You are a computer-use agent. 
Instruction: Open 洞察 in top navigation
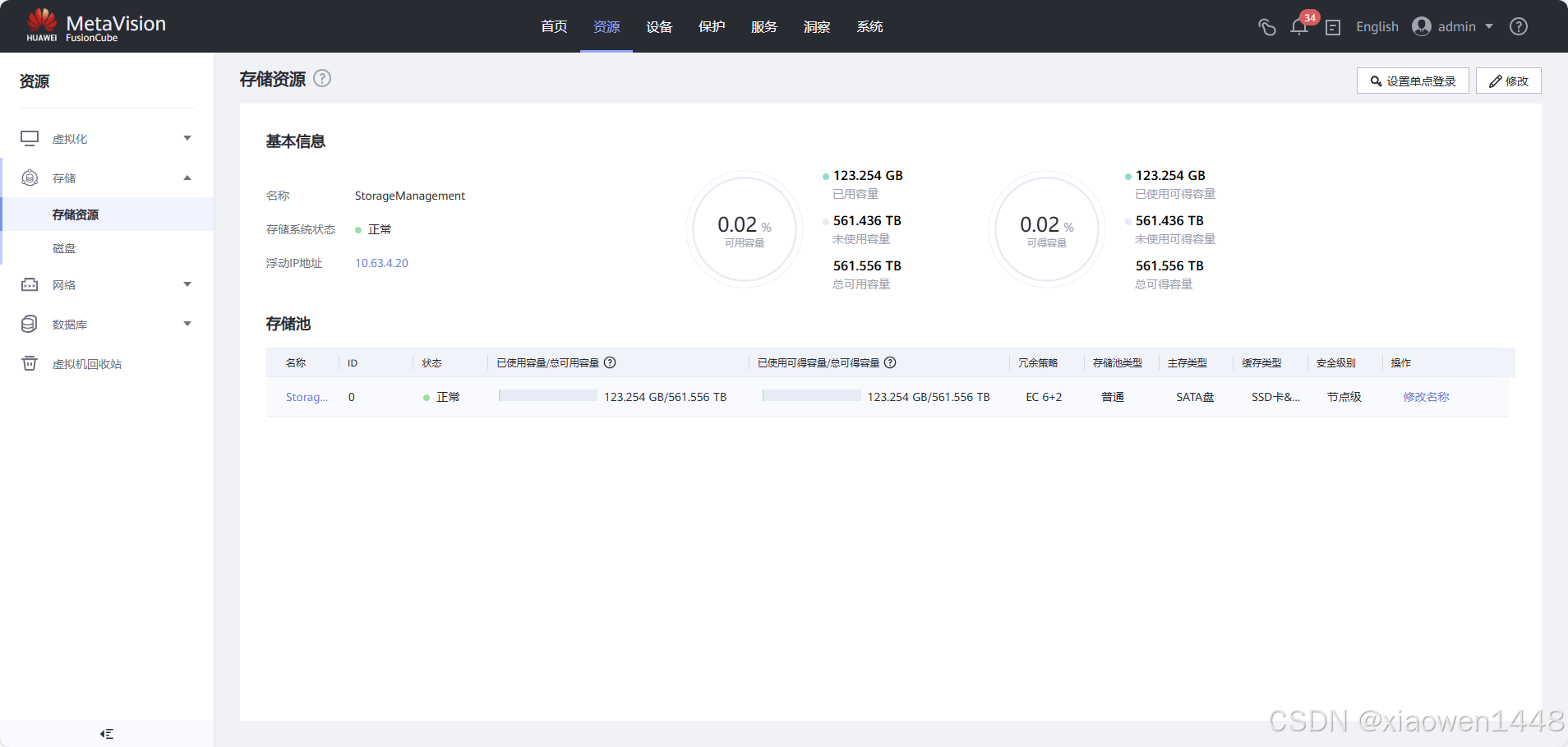point(817,26)
